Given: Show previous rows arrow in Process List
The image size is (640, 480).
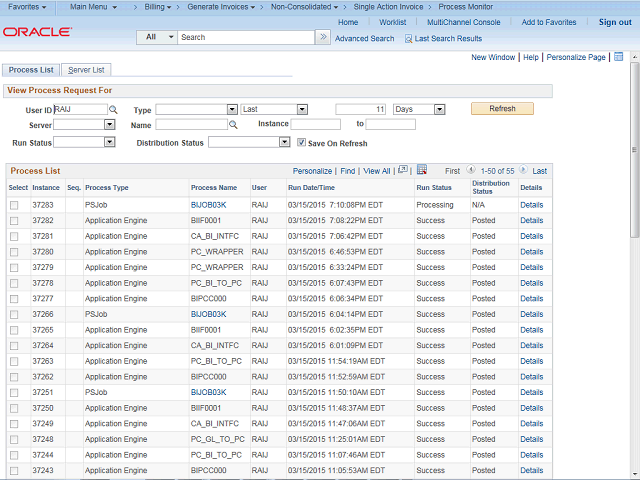Looking at the screenshot, I should point(471,171).
